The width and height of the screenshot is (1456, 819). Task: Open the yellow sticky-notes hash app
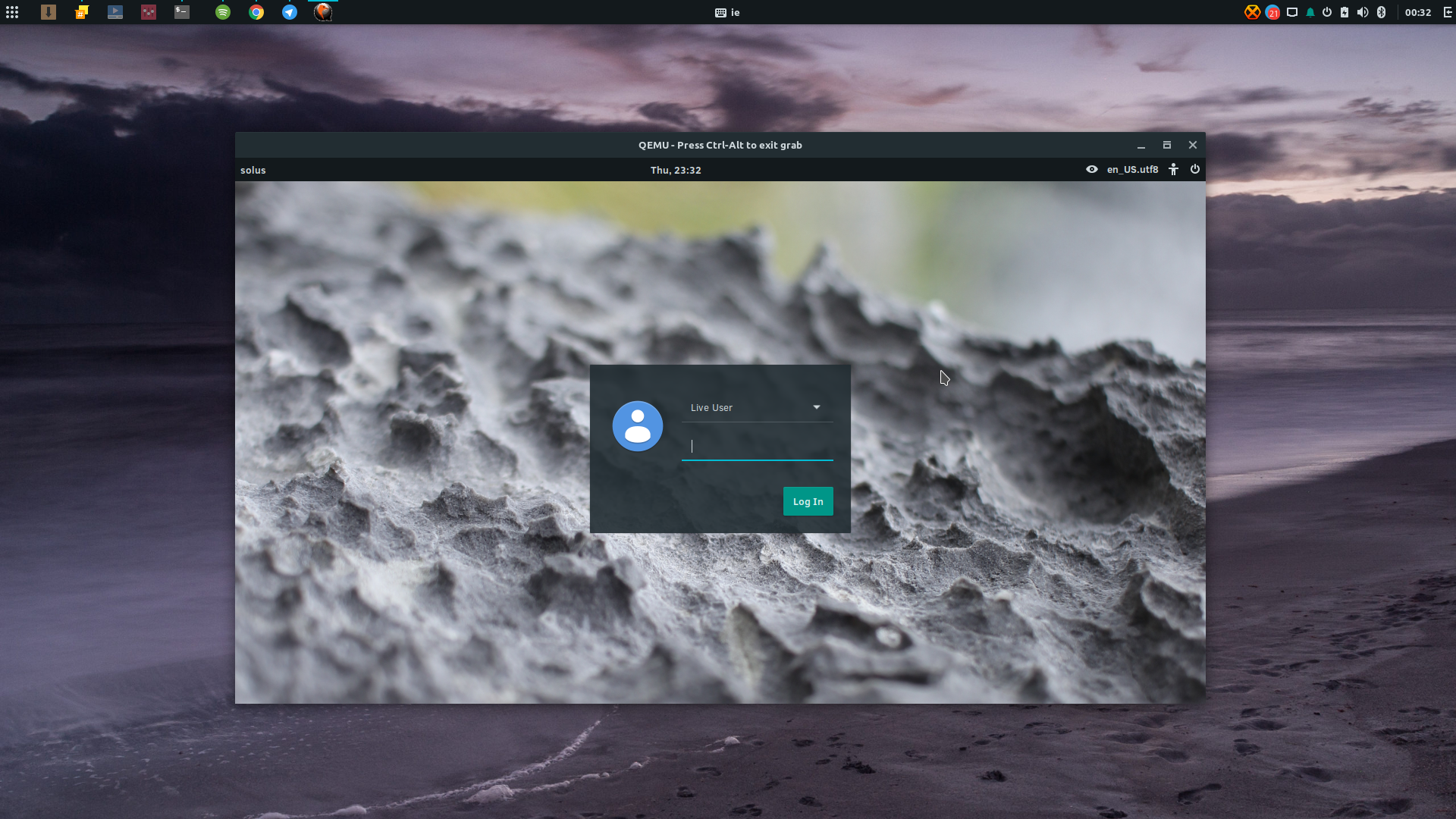click(82, 12)
